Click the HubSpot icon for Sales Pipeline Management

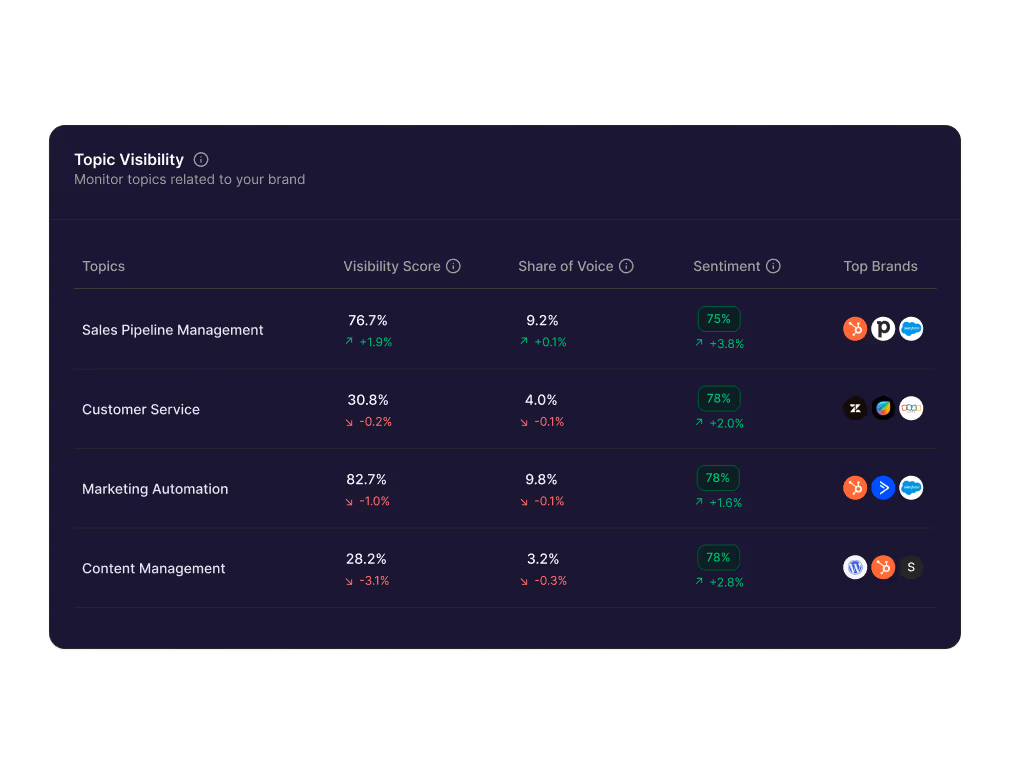pyautogui.click(x=855, y=328)
